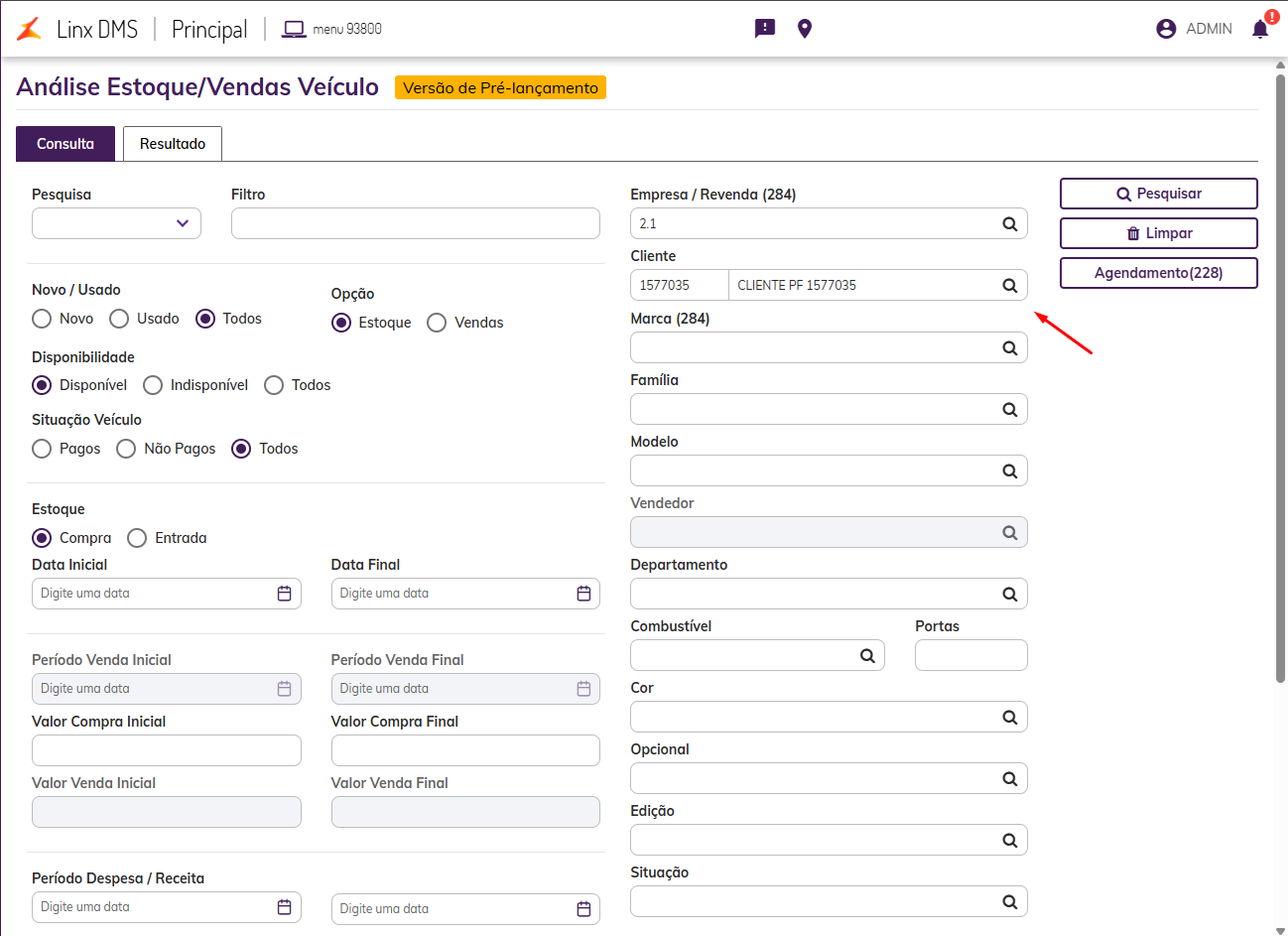Select the Novo radio button

[x=42, y=319]
